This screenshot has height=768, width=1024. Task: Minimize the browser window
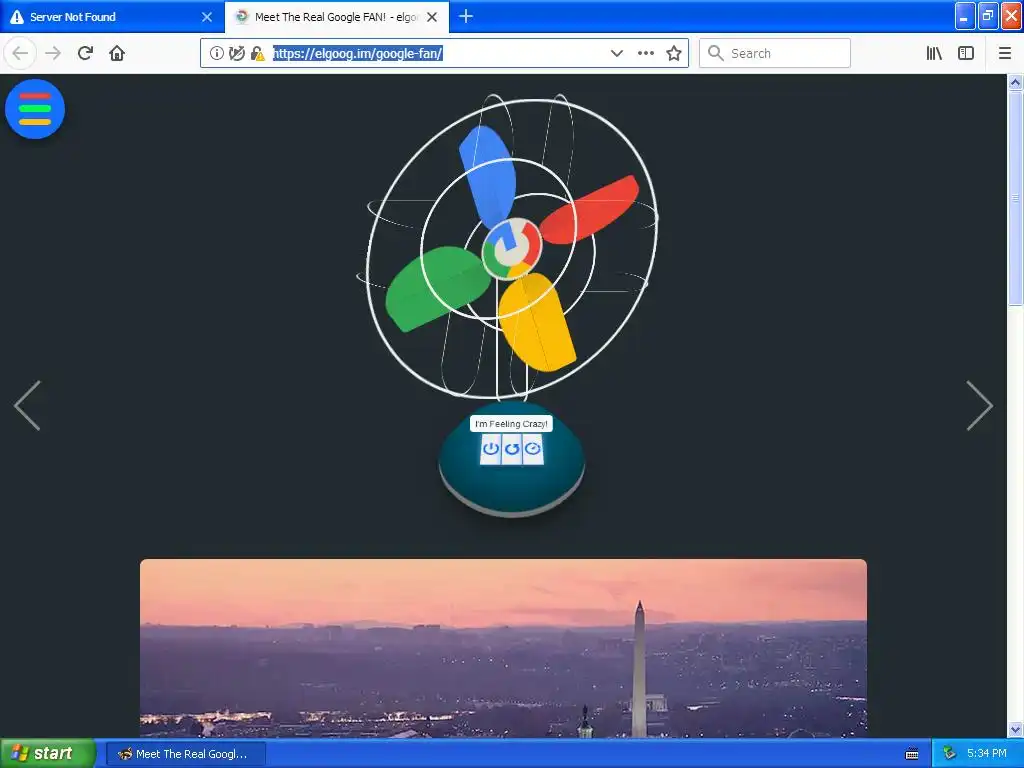(x=965, y=16)
